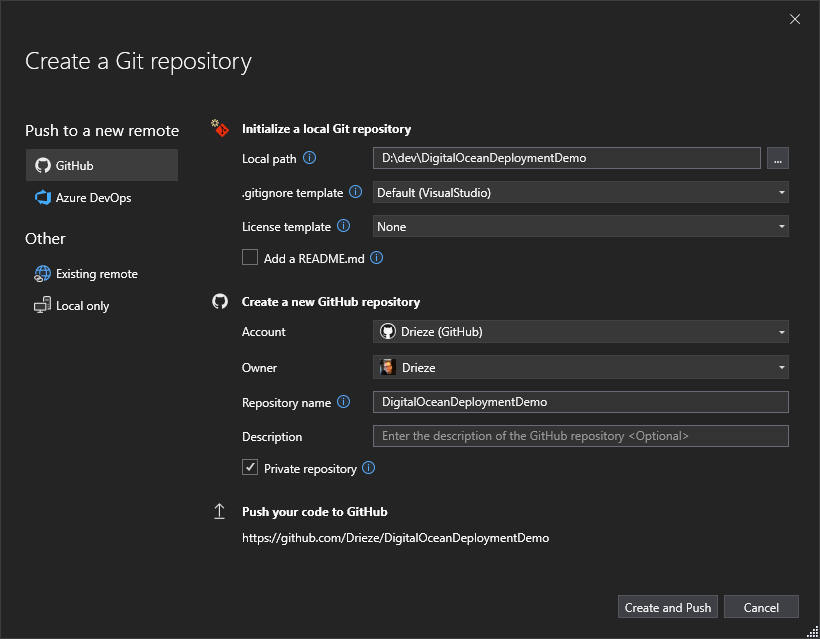
Task: Click the Create a new GitHub repository heading
Action: (x=331, y=302)
